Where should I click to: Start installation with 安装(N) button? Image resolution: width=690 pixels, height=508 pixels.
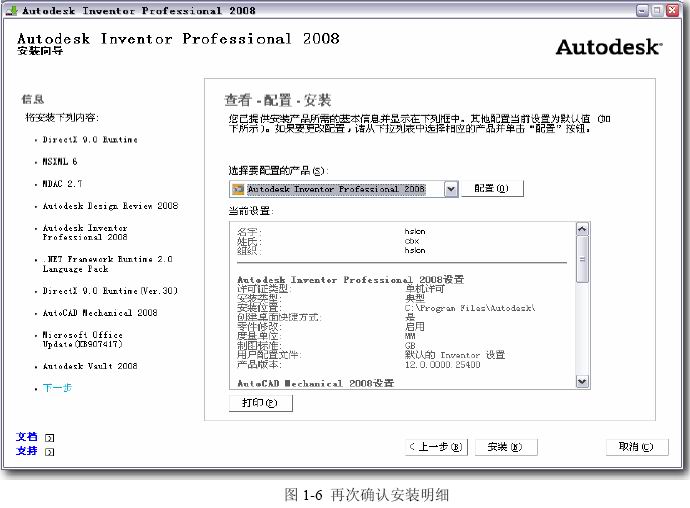tap(506, 447)
